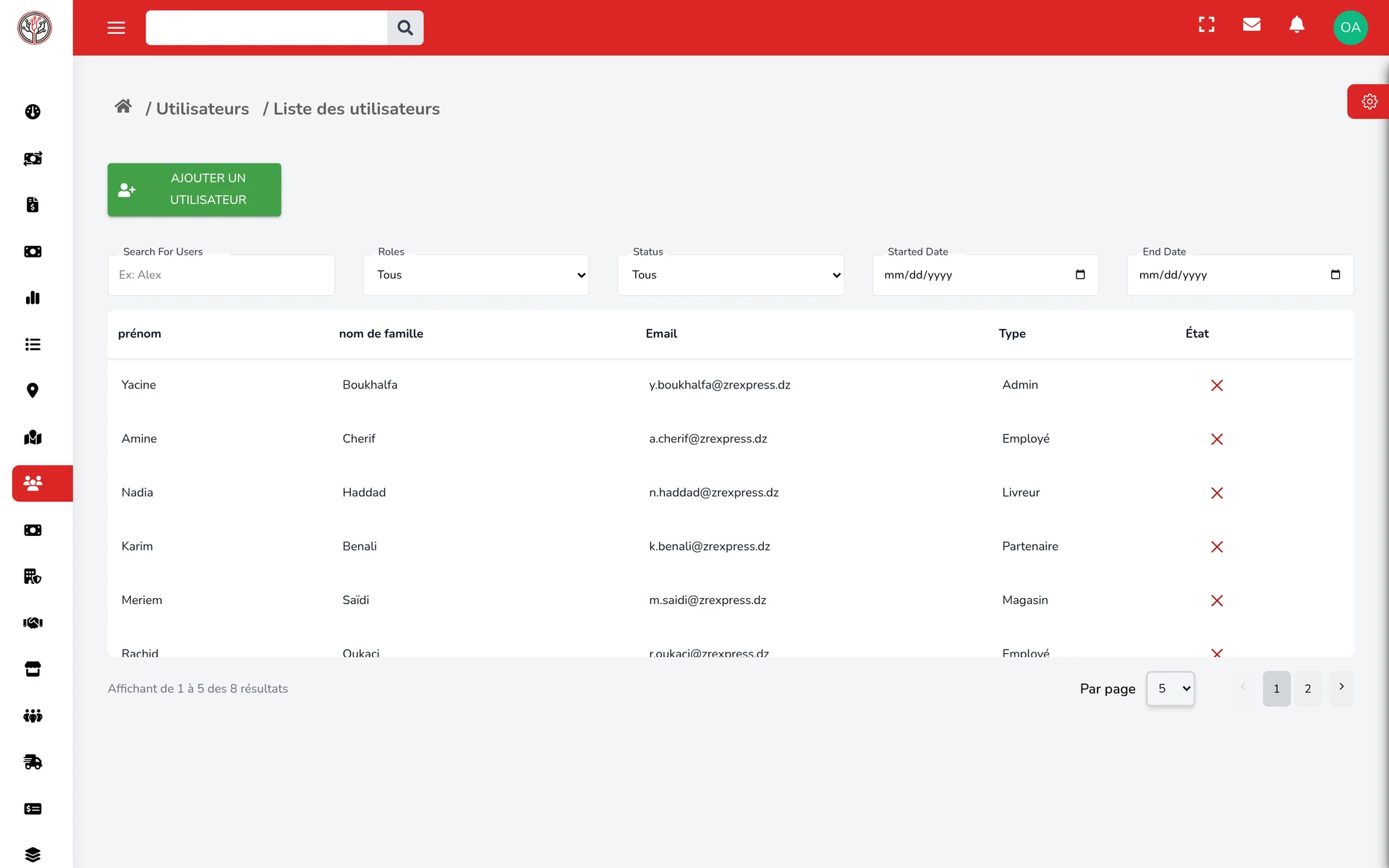Open notifications bell icon
The image size is (1389, 868).
pyautogui.click(x=1297, y=25)
